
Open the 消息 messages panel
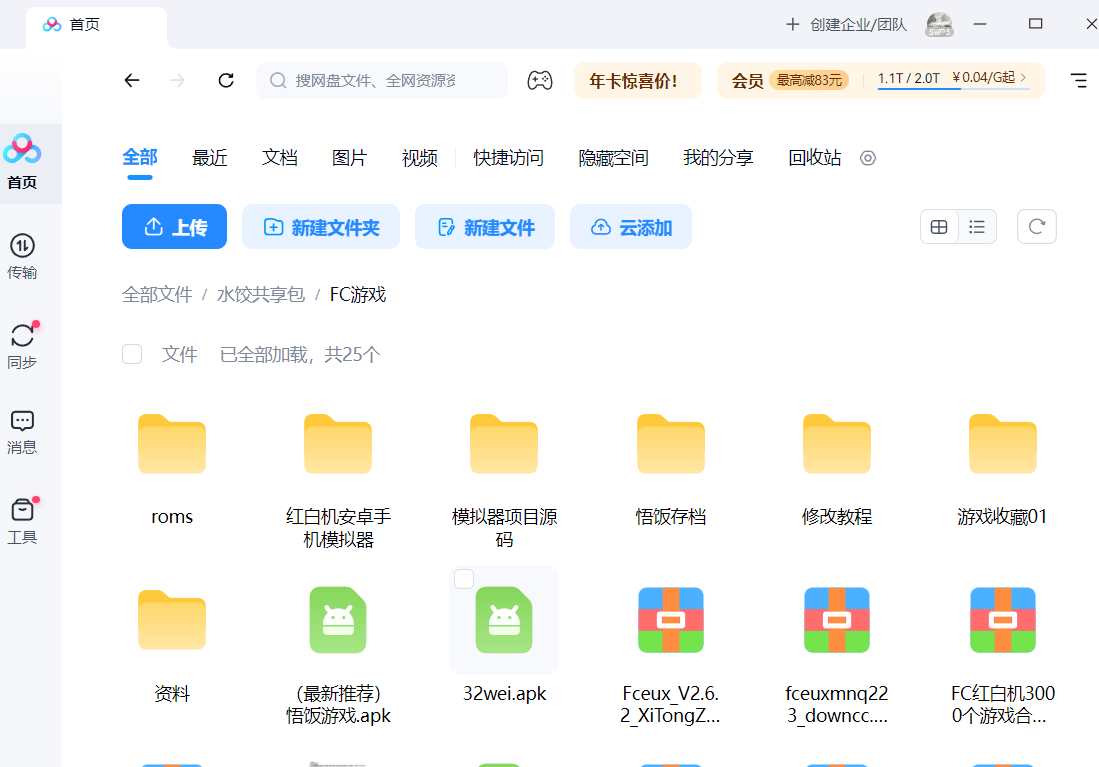(x=22, y=433)
